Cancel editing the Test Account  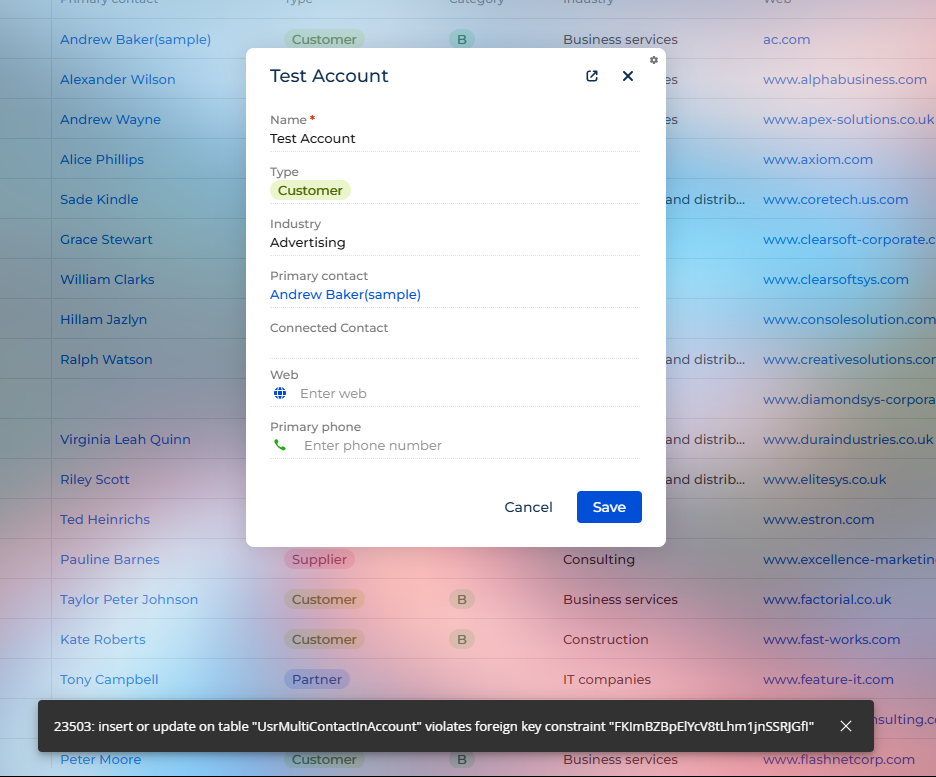(528, 507)
